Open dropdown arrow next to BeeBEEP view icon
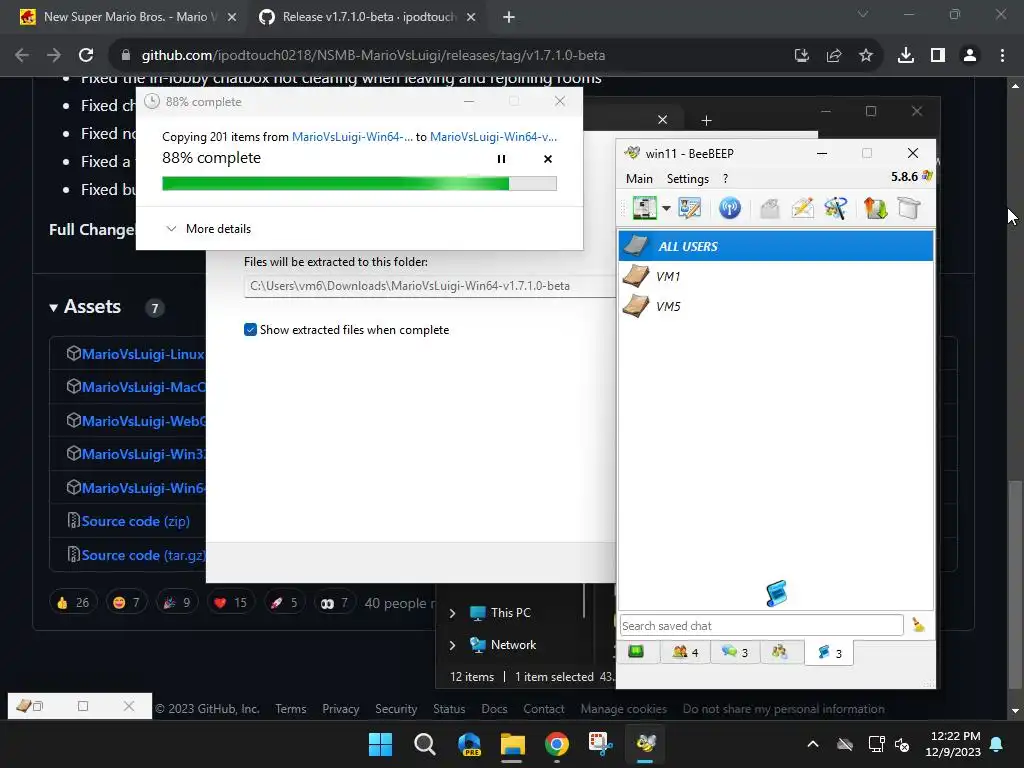The image size is (1024, 768). click(666, 209)
